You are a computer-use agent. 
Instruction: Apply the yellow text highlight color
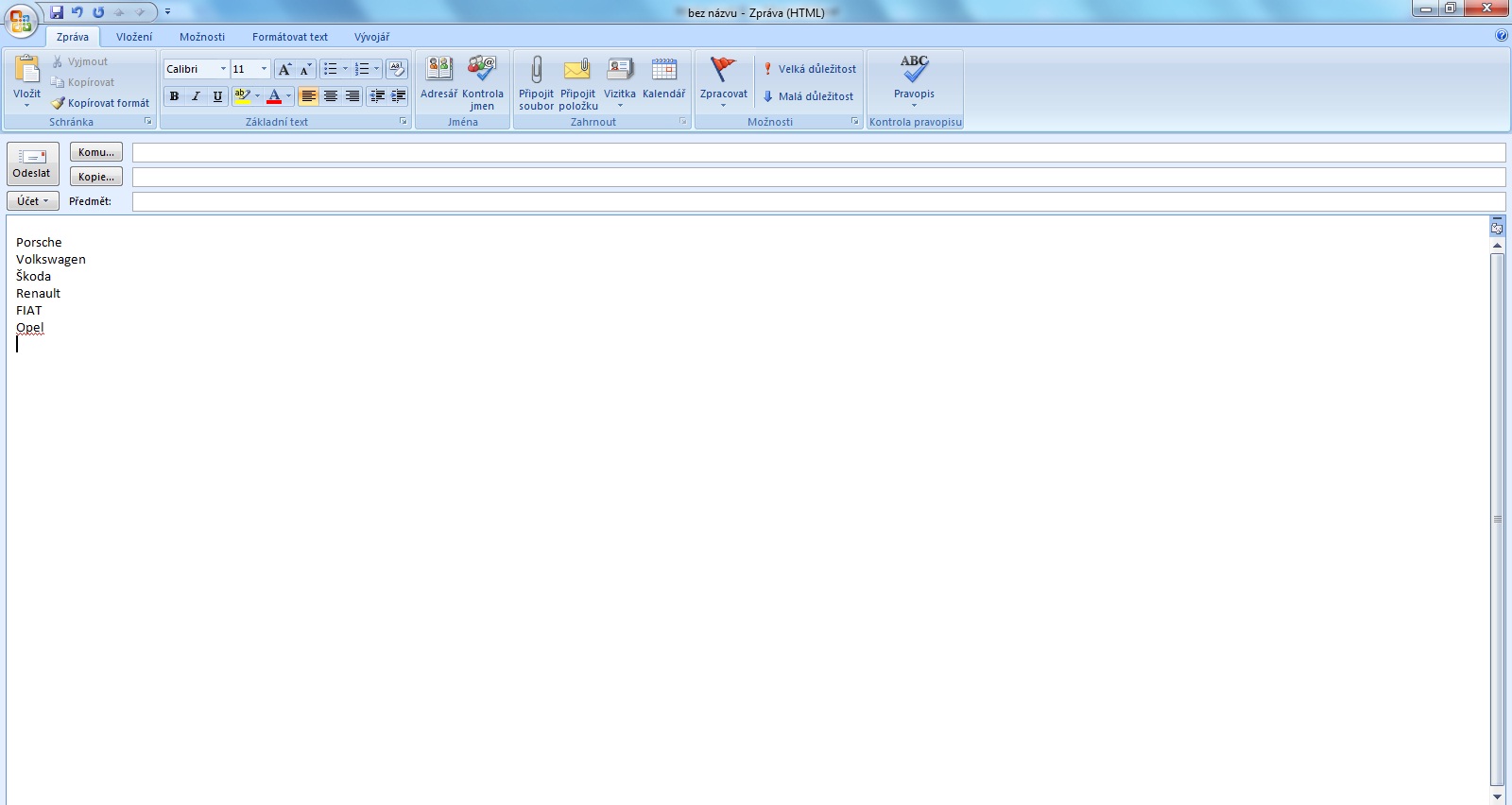point(242,96)
